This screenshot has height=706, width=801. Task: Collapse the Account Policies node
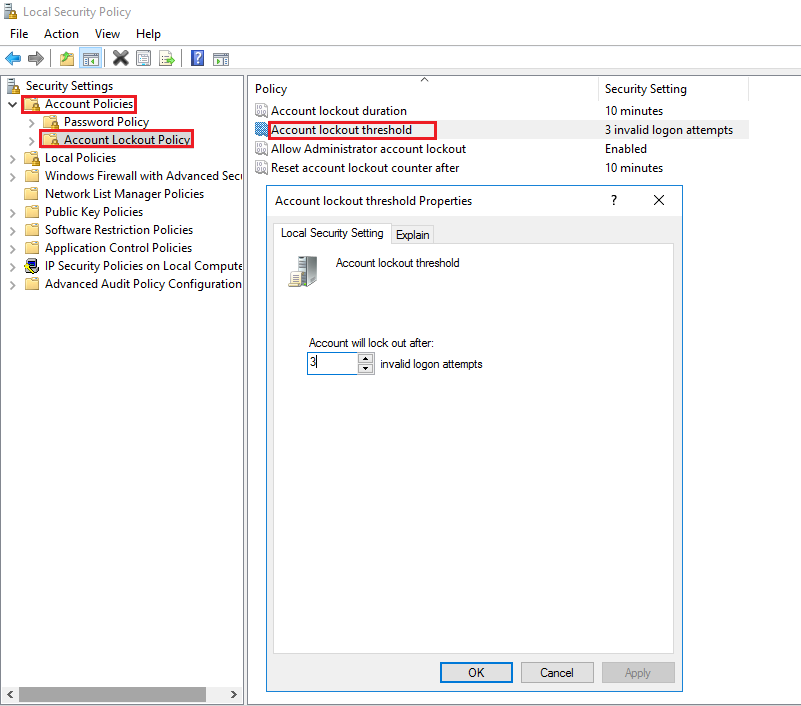tap(13, 105)
